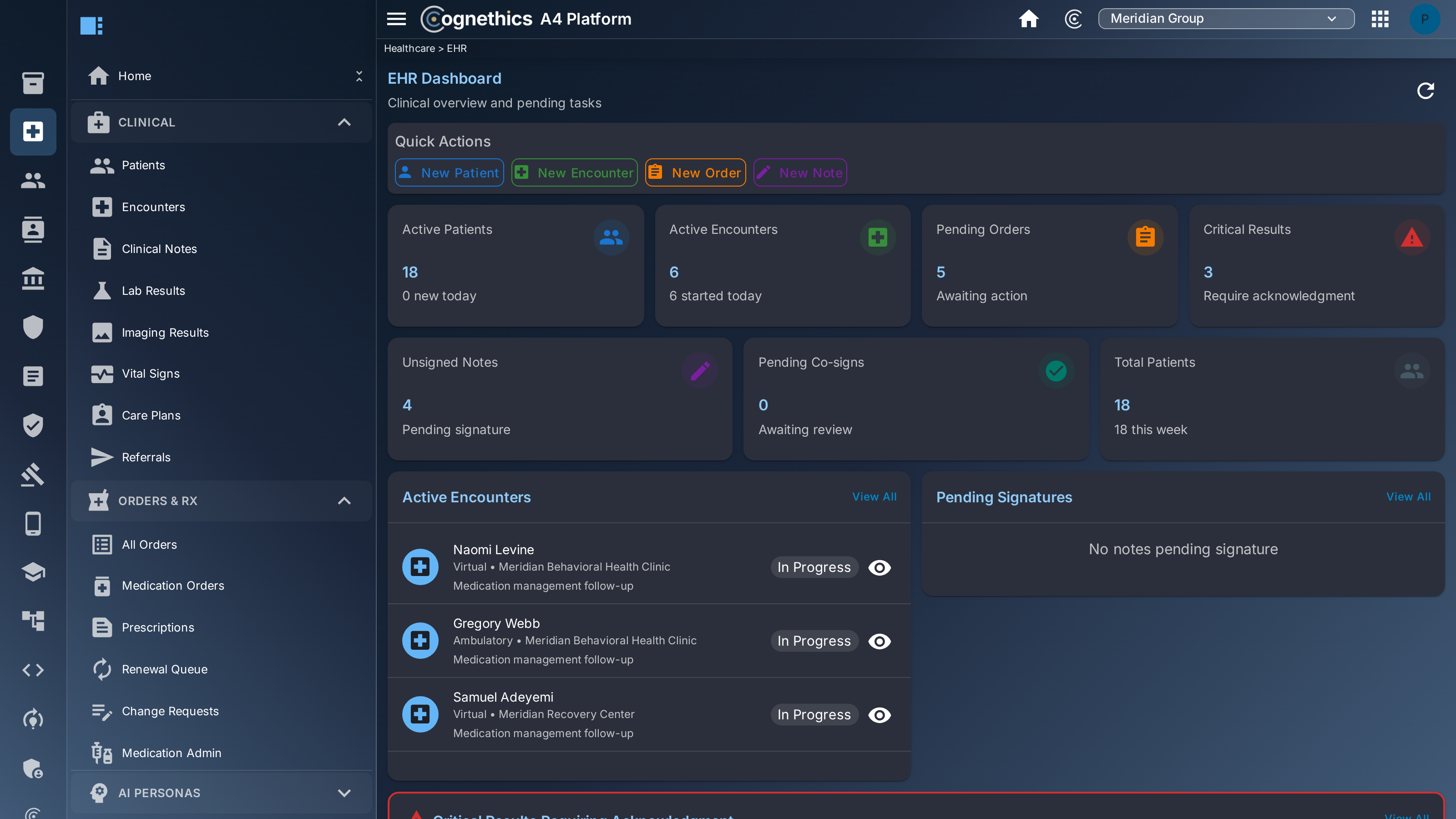
Task: Open Renewal Queue in the sidebar
Action: (x=222, y=669)
